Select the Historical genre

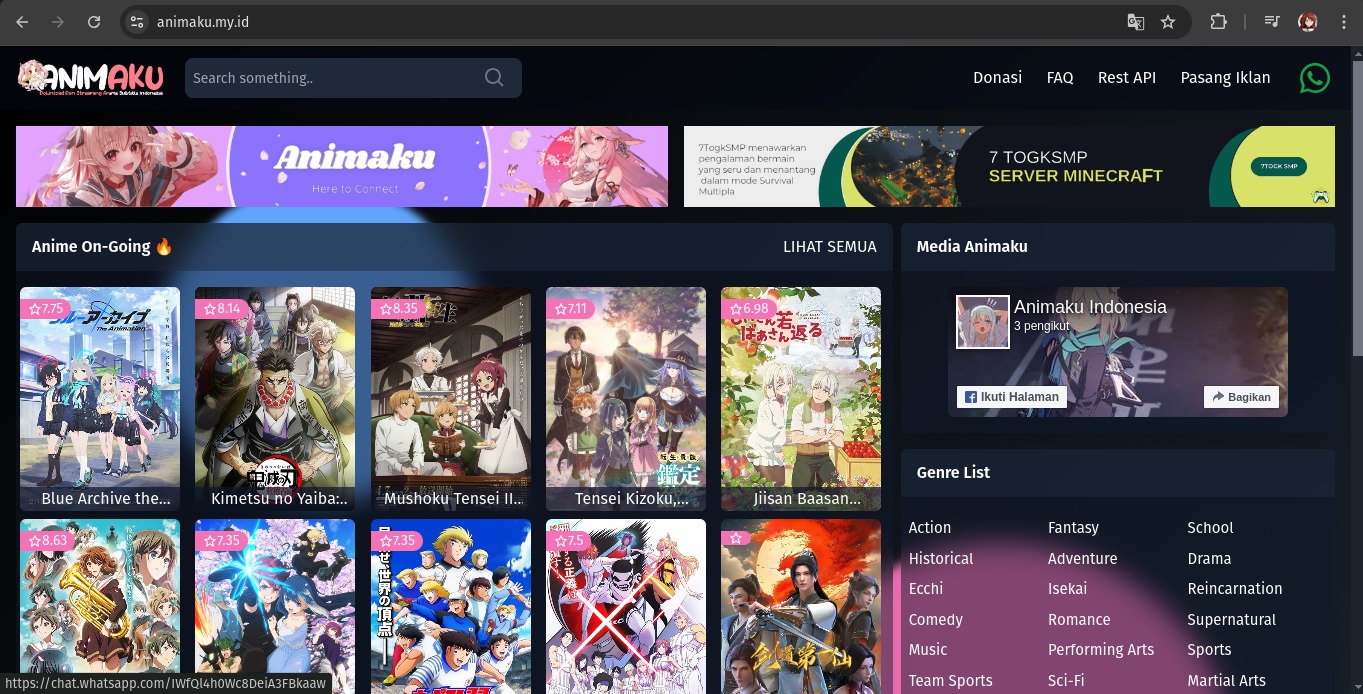click(x=941, y=559)
